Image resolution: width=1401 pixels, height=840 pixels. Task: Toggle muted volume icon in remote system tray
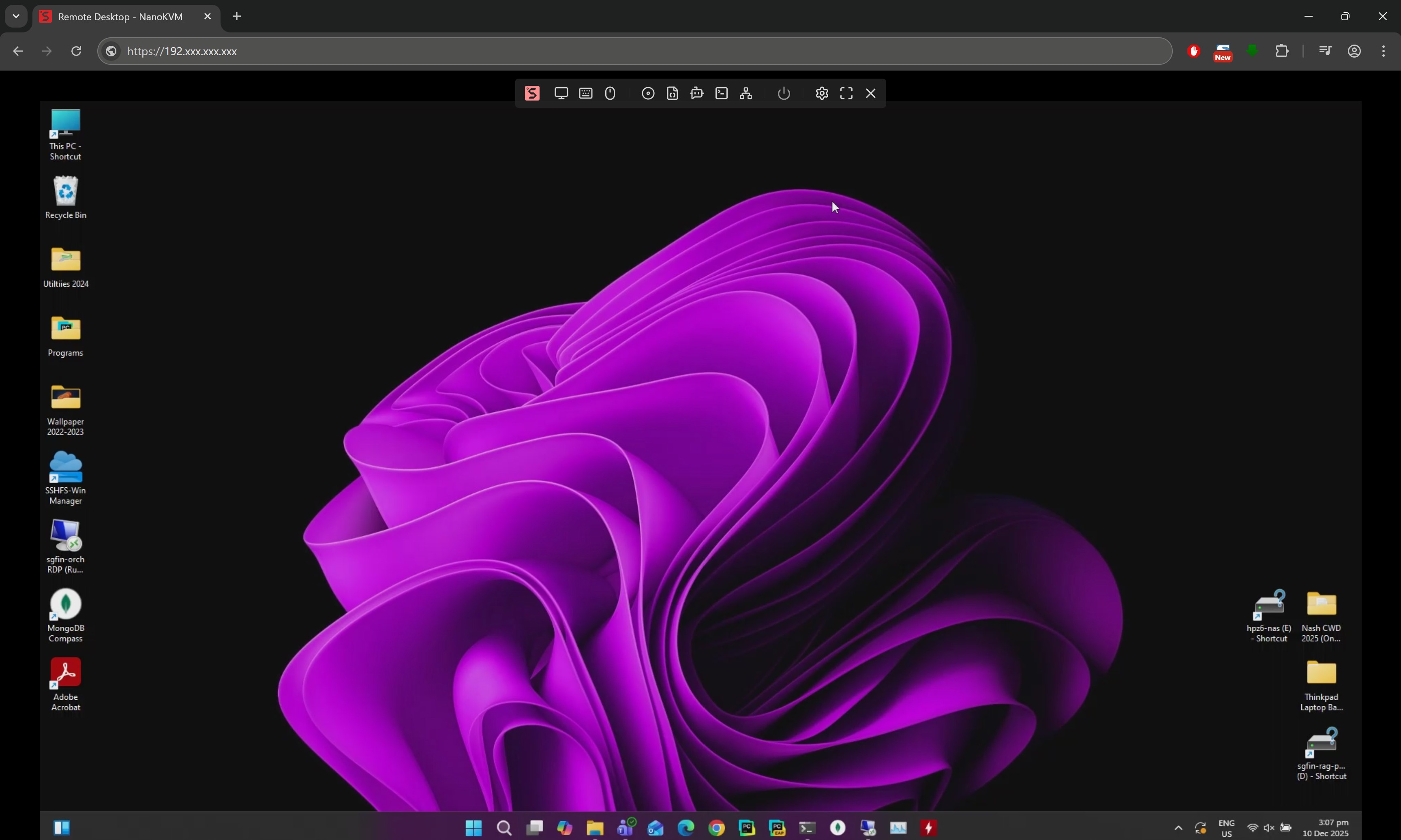(x=1268, y=827)
